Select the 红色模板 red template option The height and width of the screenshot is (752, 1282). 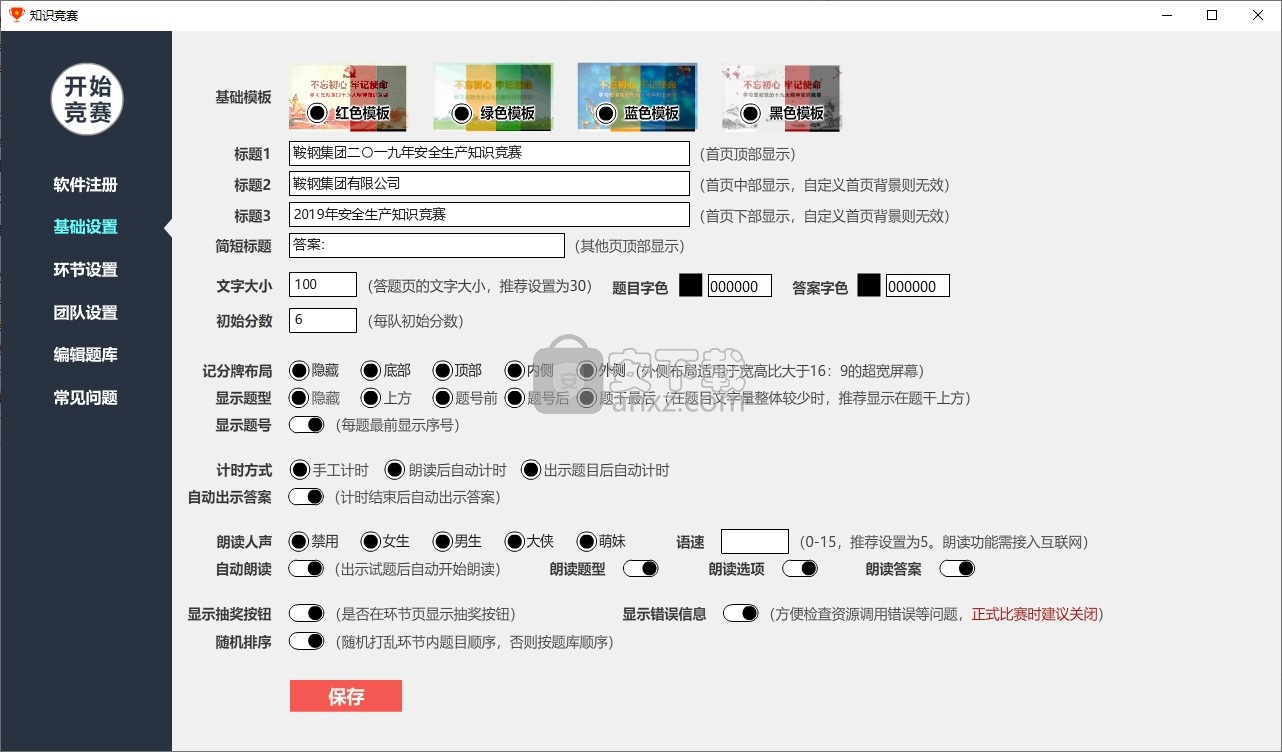(317, 113)
